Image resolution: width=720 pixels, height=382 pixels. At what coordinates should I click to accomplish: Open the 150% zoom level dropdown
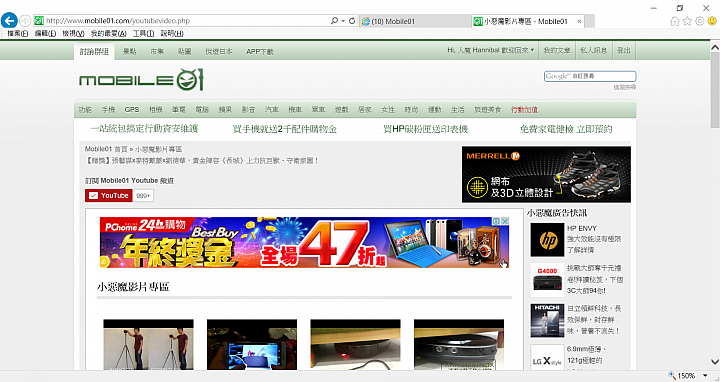tap(705, 376)
